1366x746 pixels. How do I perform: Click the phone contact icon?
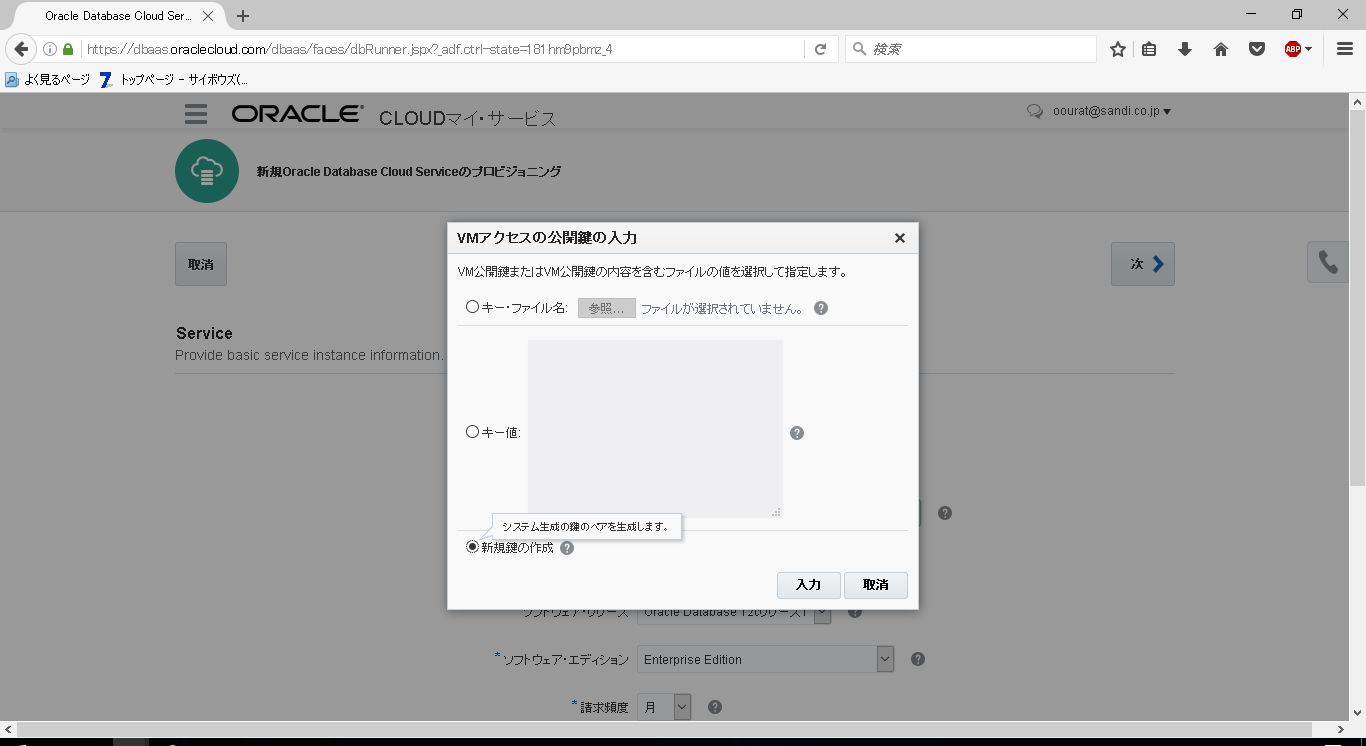(x=1328, y=262)
